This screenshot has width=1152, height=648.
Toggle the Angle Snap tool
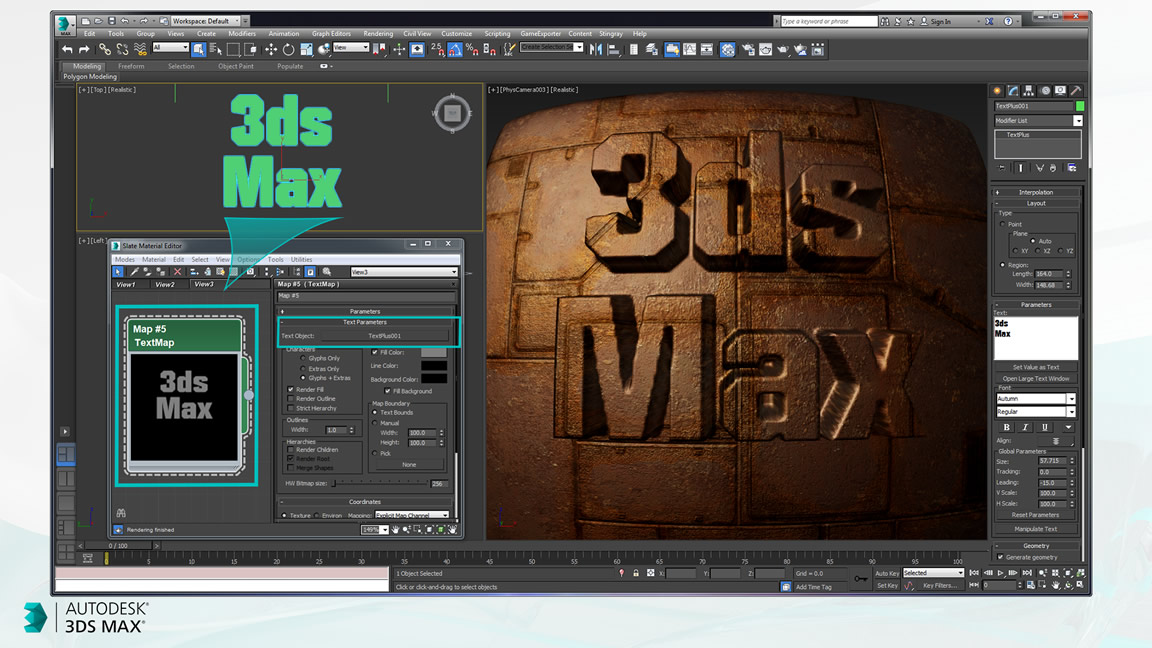click(455, 49)
